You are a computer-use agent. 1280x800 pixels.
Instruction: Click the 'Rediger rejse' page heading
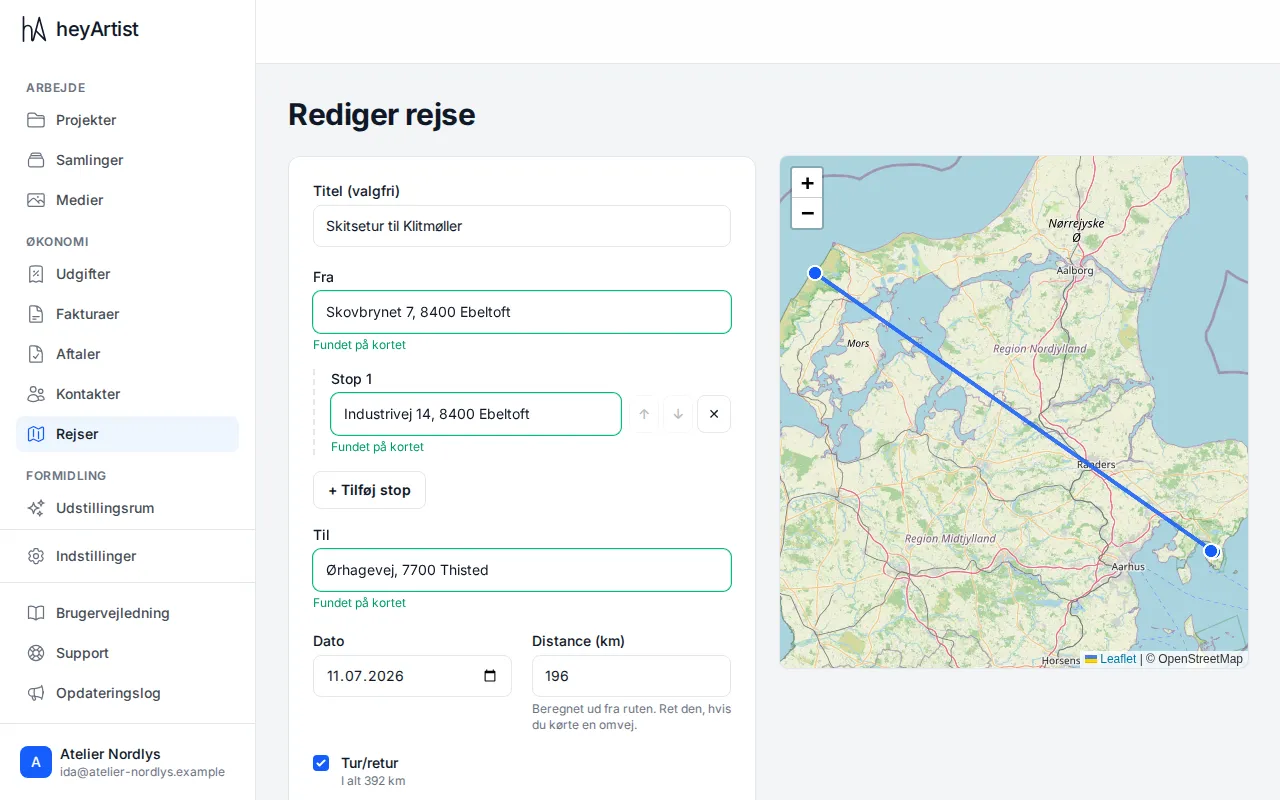[x=382, y=115]
